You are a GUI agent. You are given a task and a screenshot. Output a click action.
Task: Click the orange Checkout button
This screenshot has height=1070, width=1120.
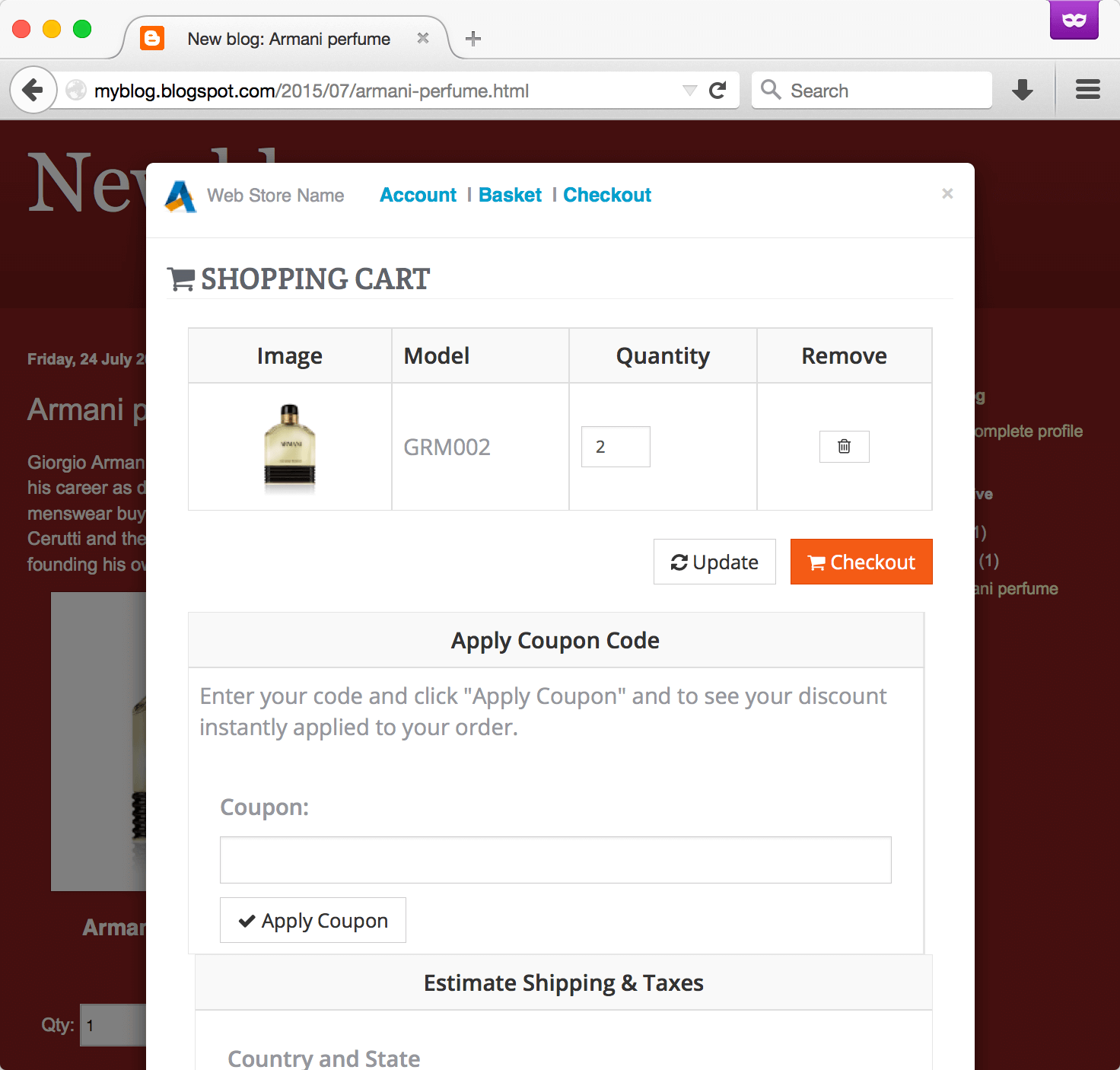coord(861,562)
